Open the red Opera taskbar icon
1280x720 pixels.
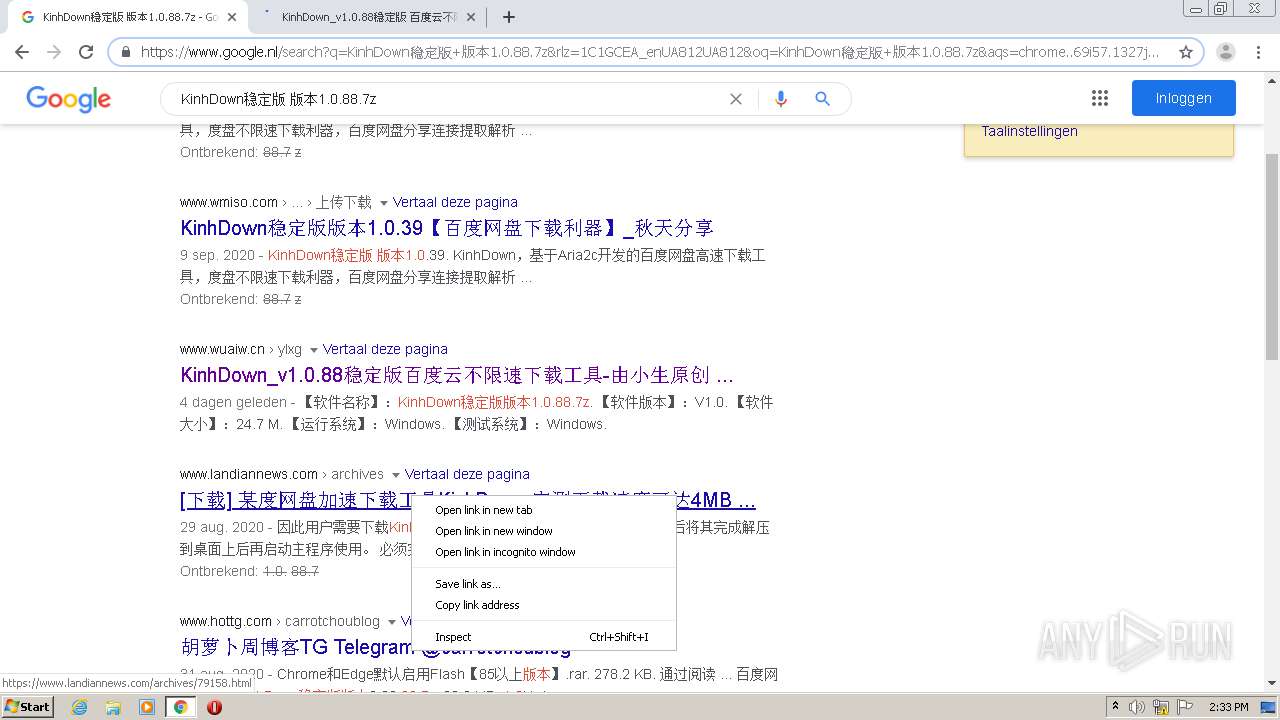pos(214,707)
